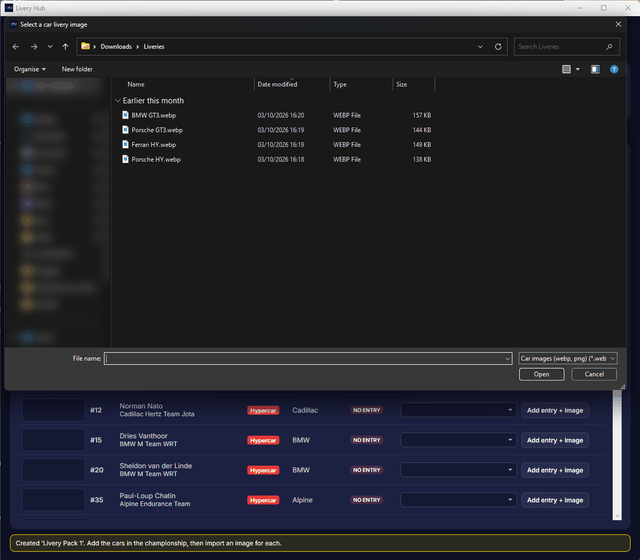Go forward using the forward arrow

34,47
